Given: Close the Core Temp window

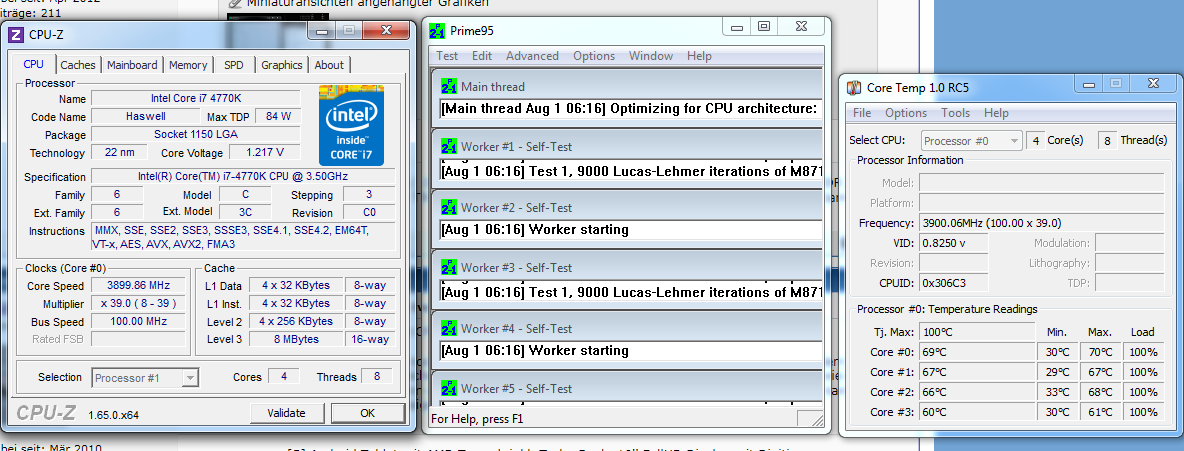Looking at the screenshot, I should (1153, 84).
